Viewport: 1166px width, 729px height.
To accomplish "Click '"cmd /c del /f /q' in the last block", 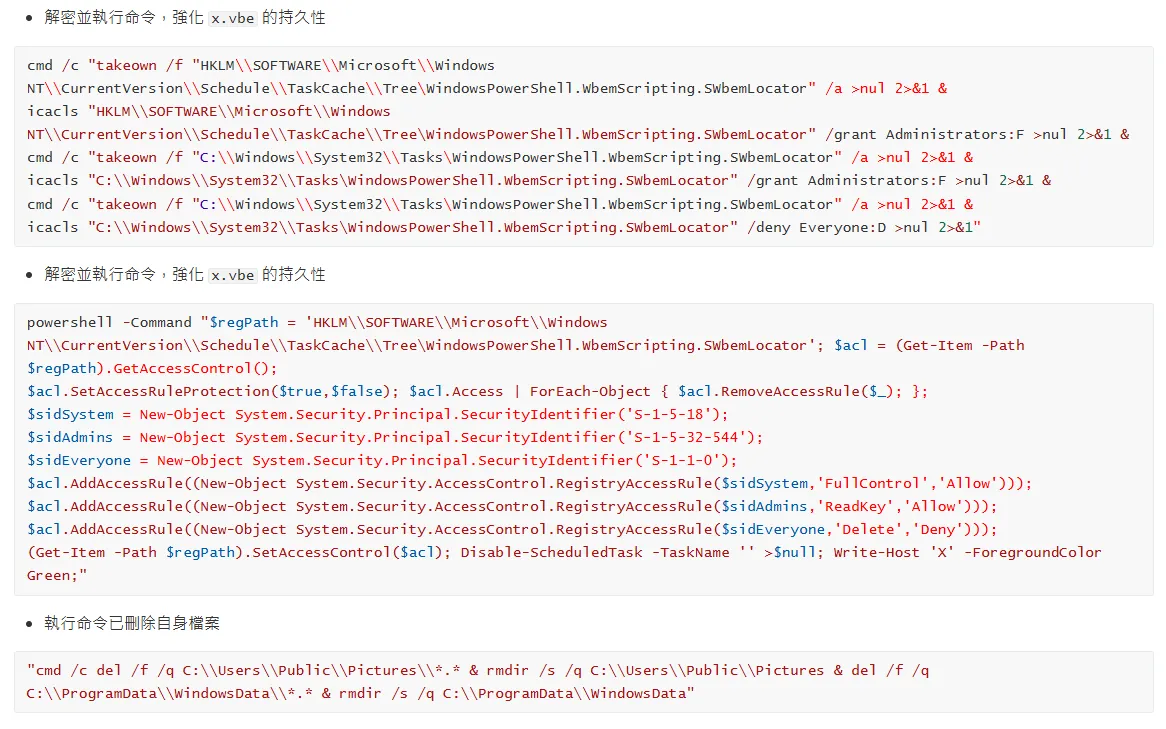I will point(100,671).
